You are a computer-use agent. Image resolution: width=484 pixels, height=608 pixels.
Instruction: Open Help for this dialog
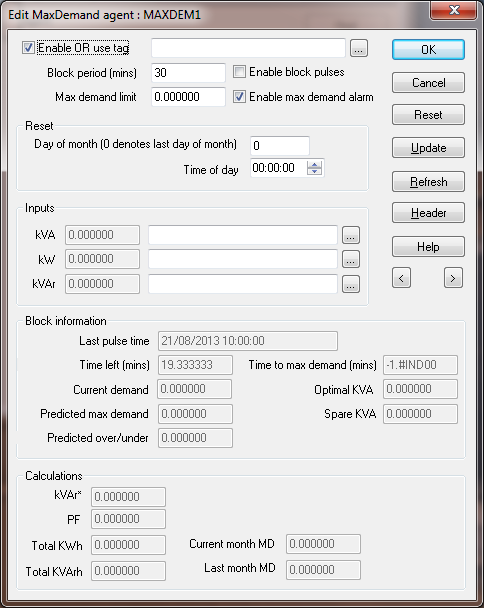pos(428,247)
